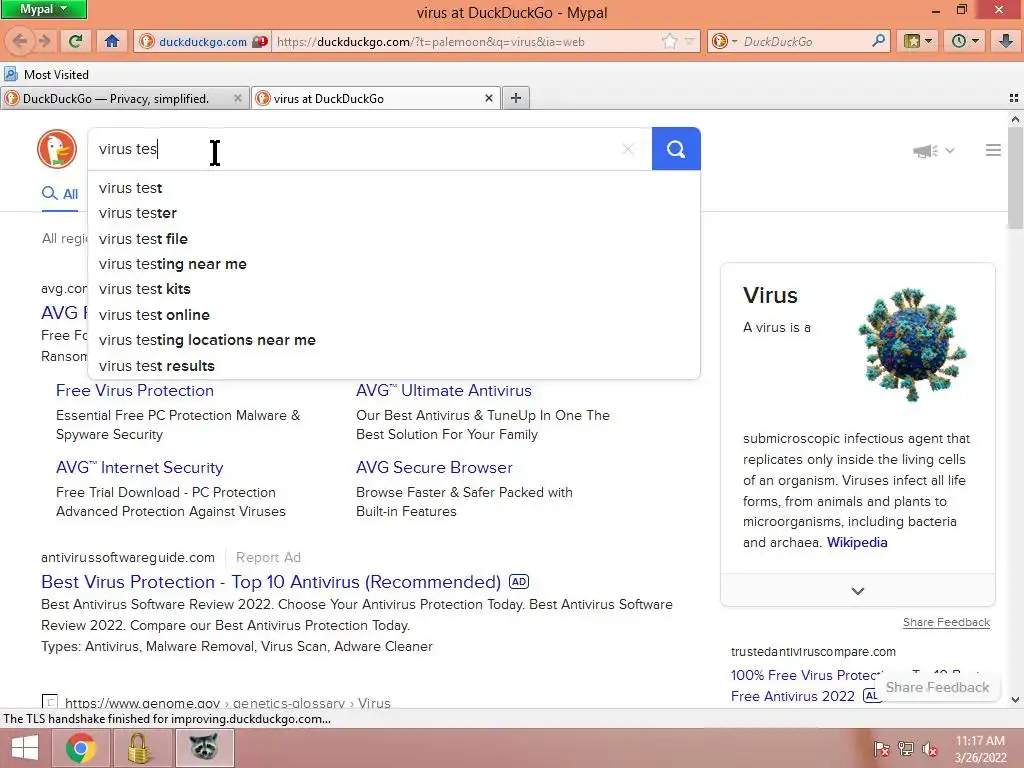Open AVG Internet Security link

coord(139,468)
